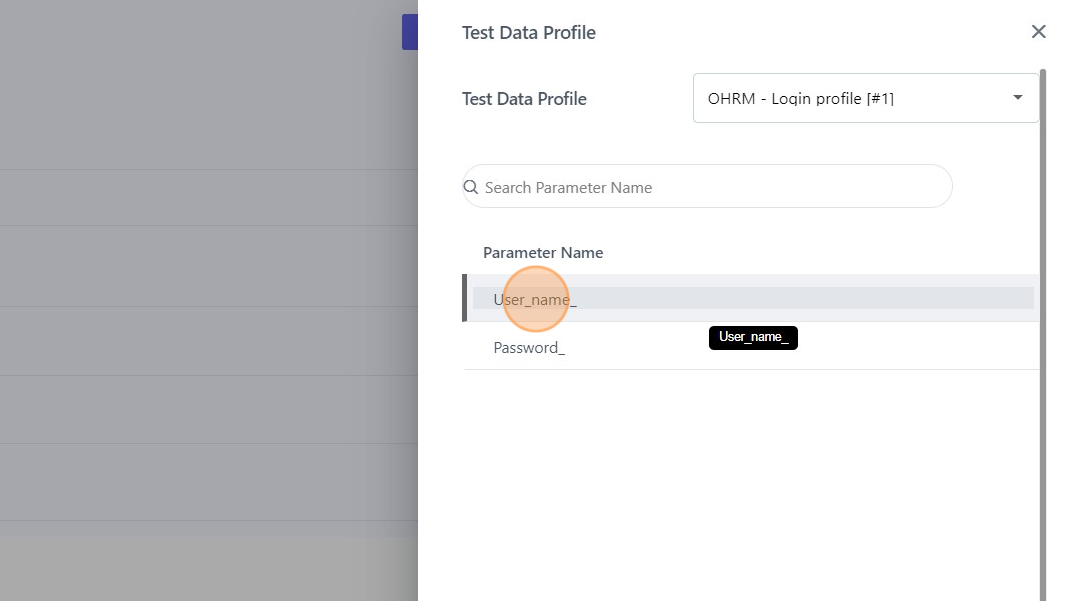1075x601 pixels.
Task: Focus the Search Parameter Name field
Action: coord(710,187)
